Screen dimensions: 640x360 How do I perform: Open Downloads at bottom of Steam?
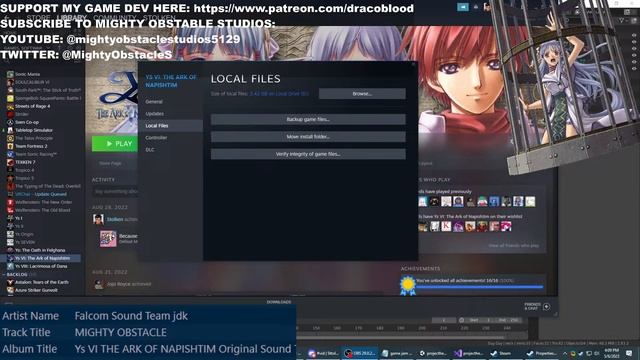(279, 302)
